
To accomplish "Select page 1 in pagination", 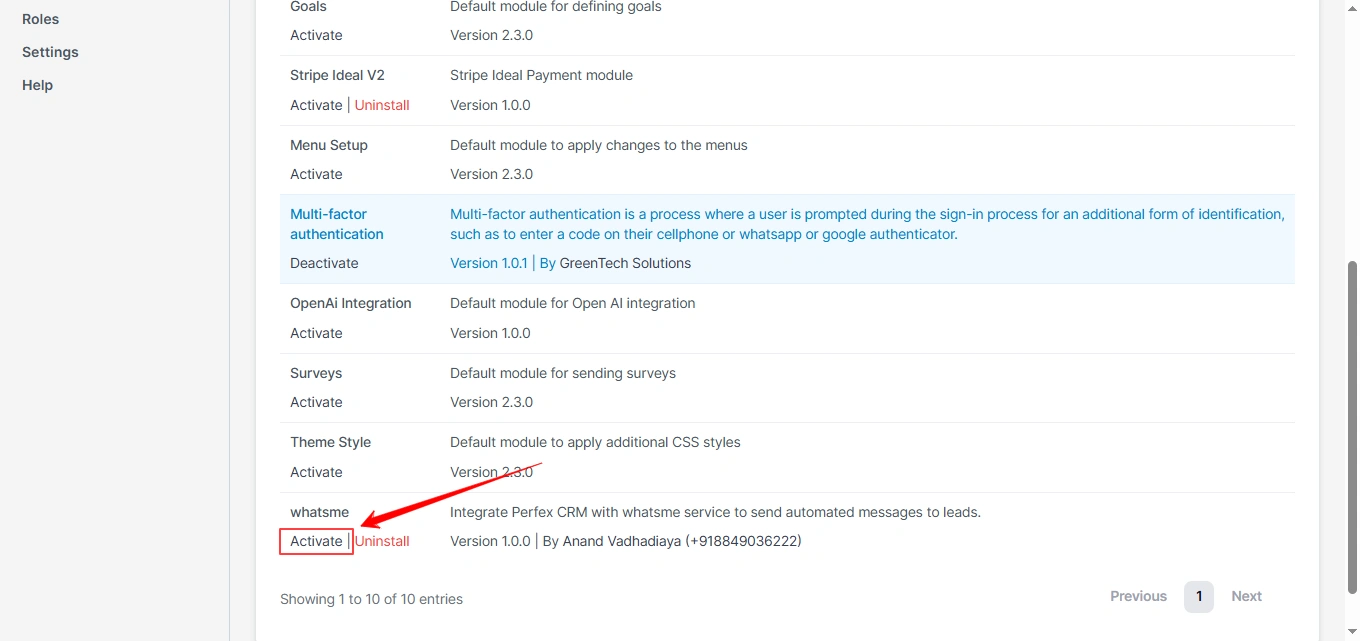I will click(x=1198, y=596).
